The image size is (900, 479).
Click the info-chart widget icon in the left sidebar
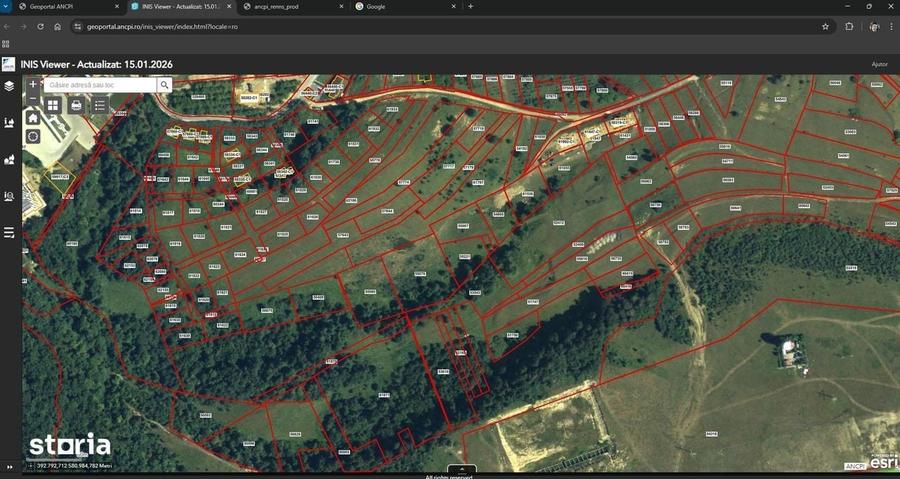point(9,122)
